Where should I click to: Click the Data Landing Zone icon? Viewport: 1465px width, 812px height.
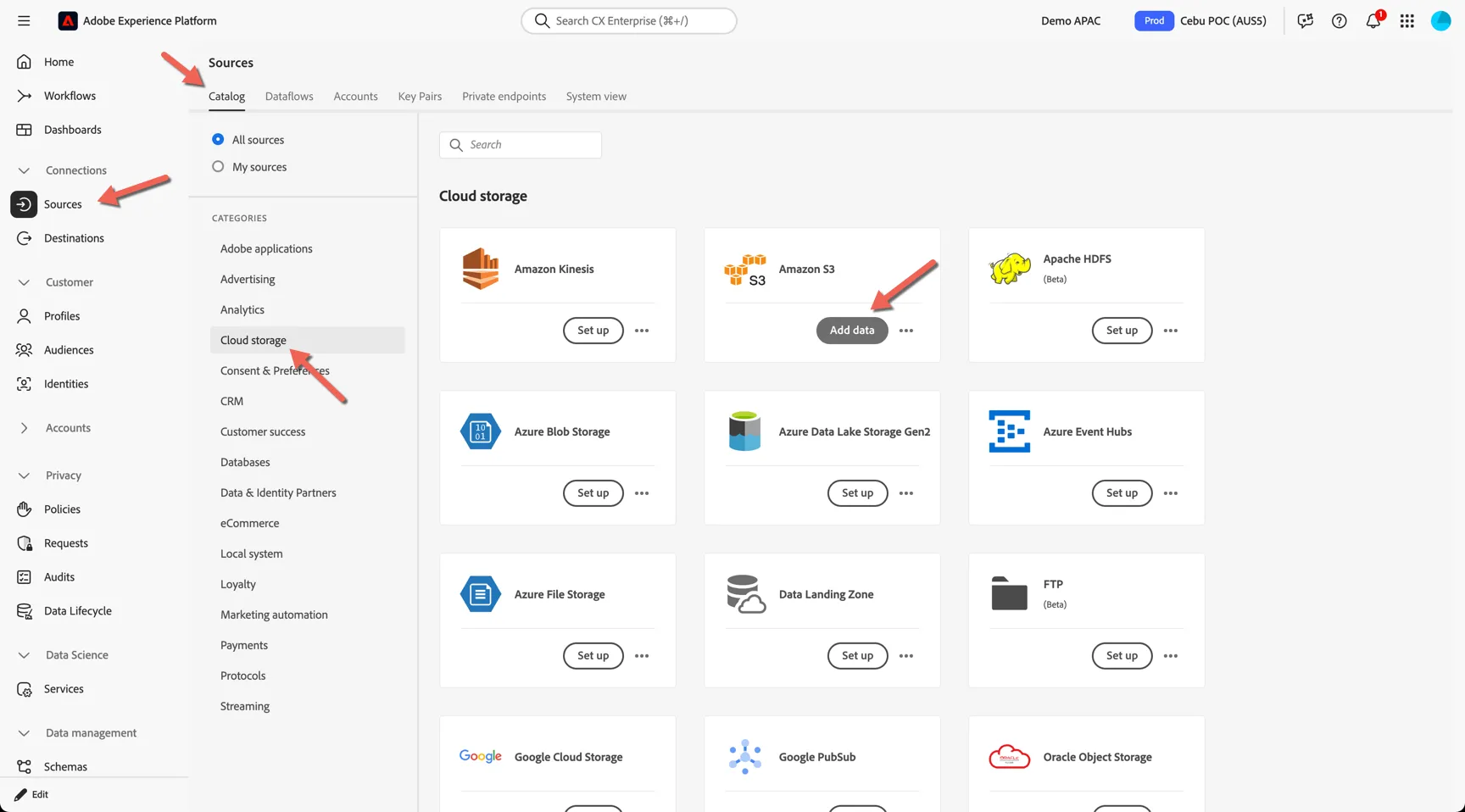coord(746,594)
